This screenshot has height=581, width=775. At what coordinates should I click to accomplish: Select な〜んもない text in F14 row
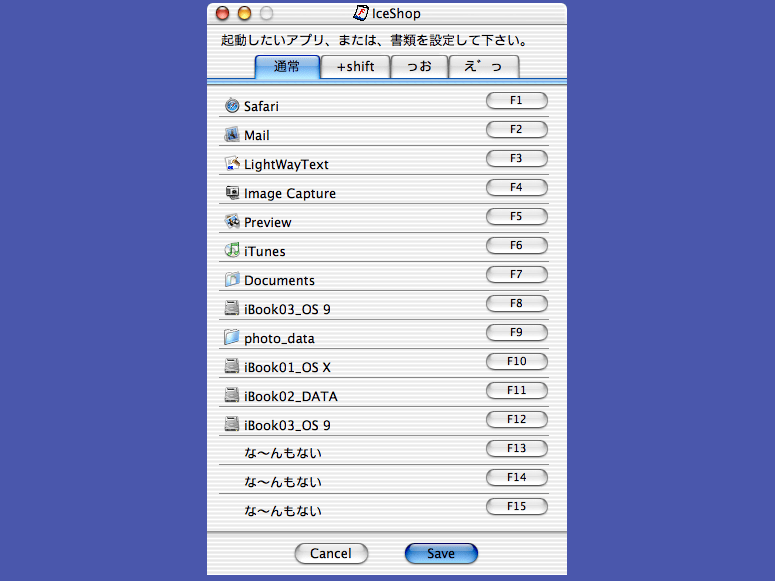coord(283,482)
